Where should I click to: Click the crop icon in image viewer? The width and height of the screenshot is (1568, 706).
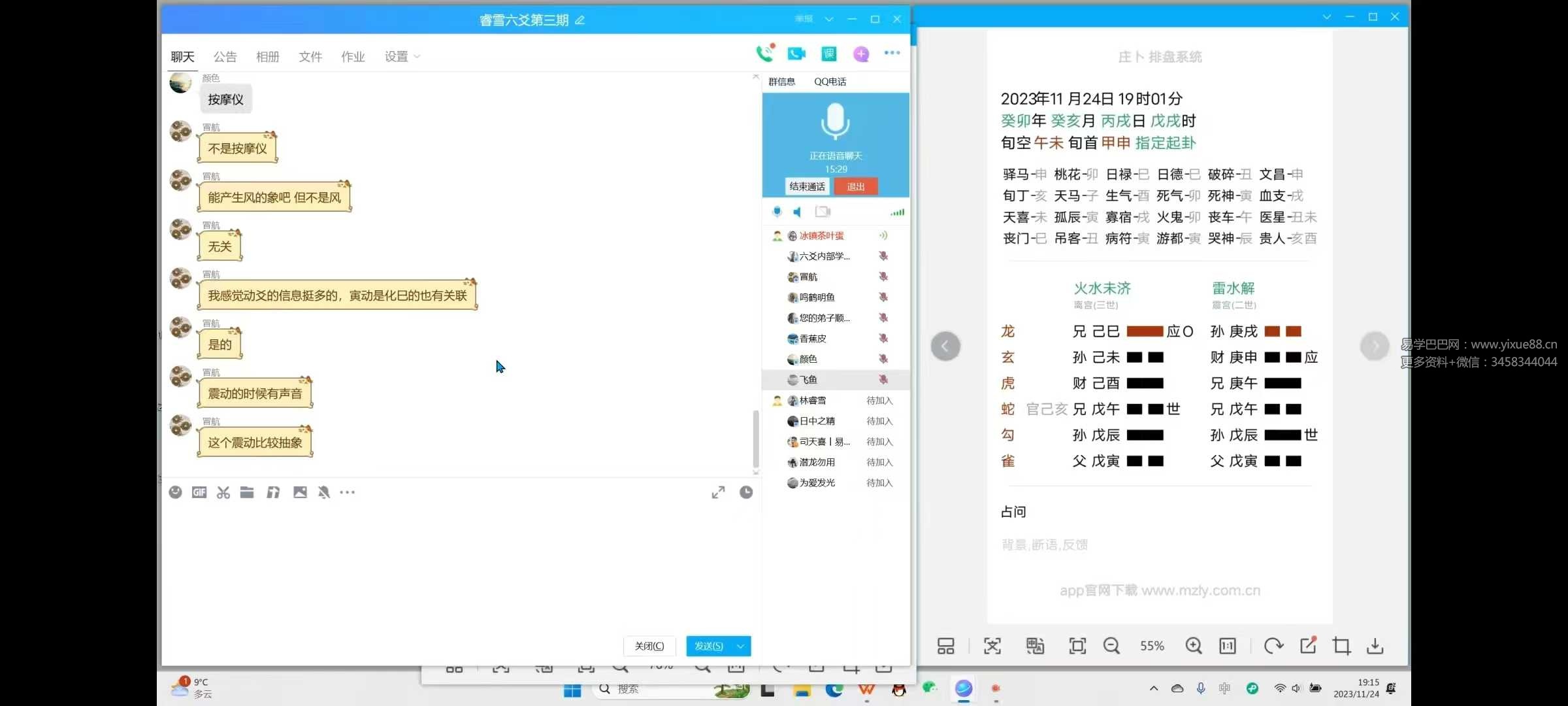click(1341, 646)
